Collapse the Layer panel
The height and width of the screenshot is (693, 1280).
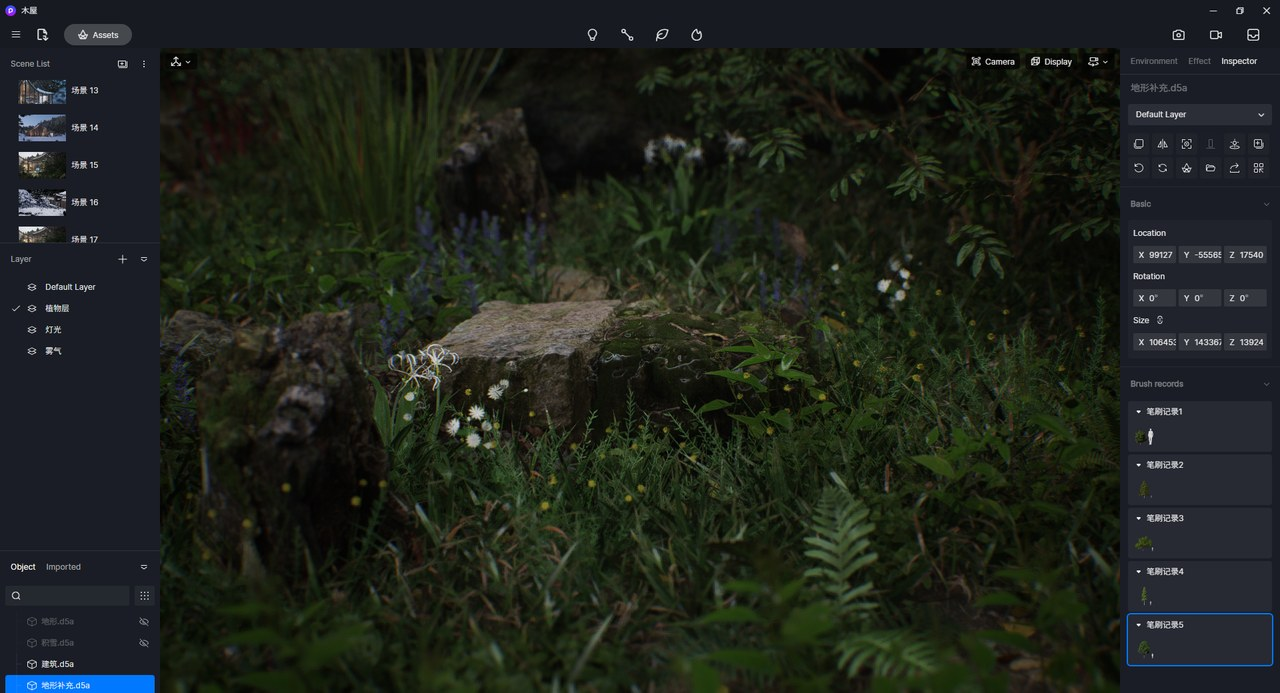coord(144,259)
